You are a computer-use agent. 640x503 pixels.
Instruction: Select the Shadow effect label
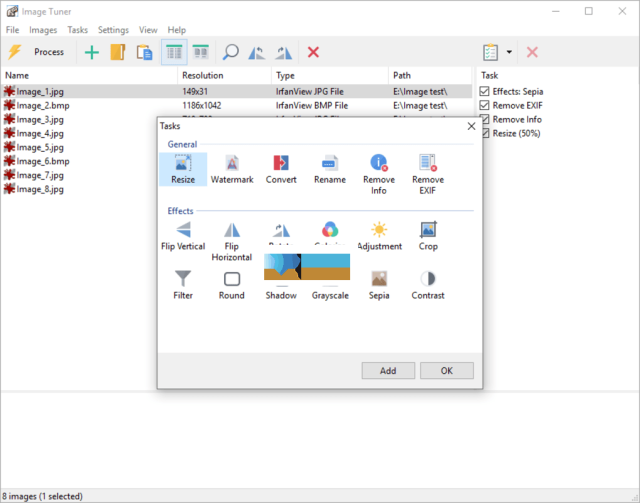[x=281, y=296]
